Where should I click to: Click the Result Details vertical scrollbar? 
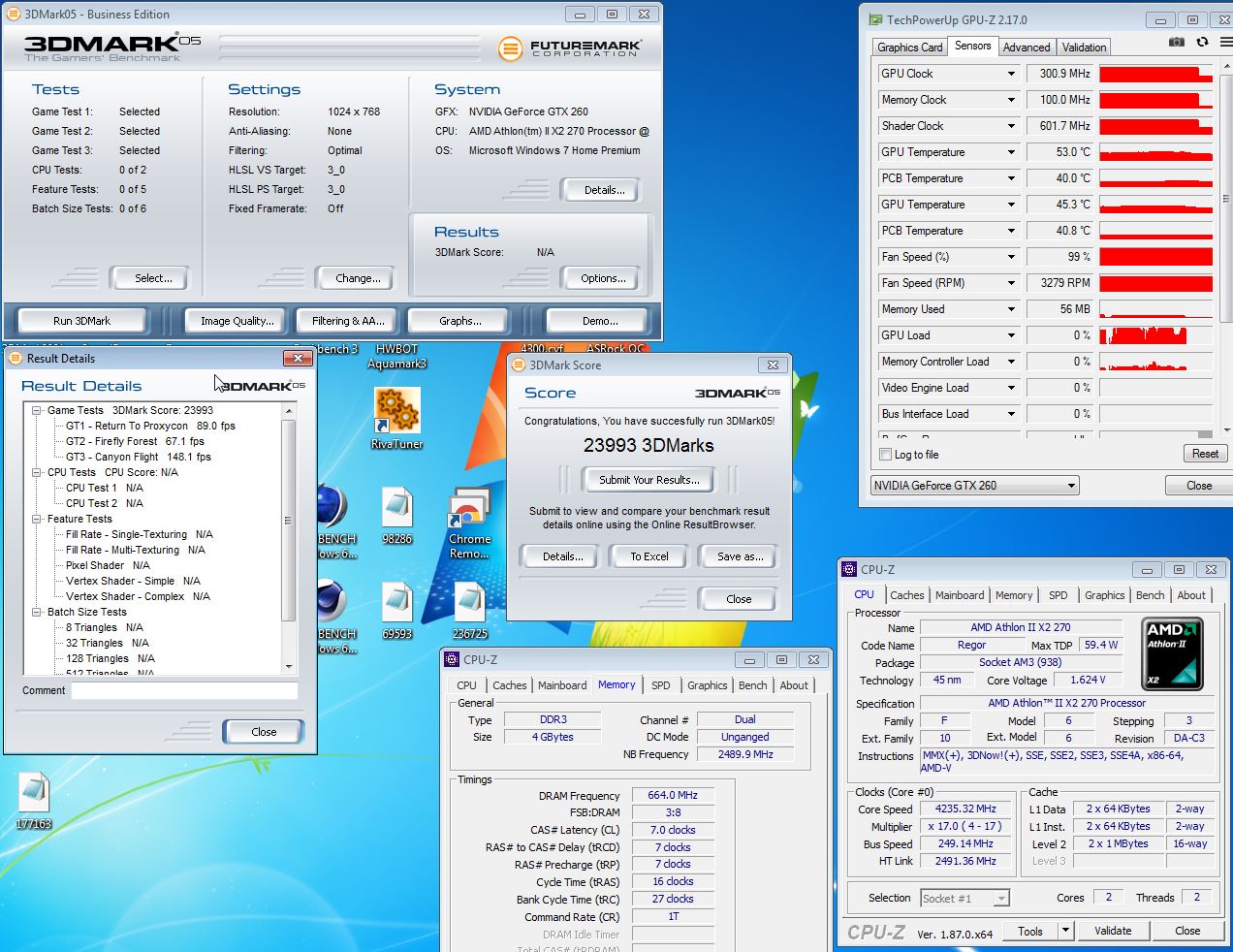coord(288,538)
